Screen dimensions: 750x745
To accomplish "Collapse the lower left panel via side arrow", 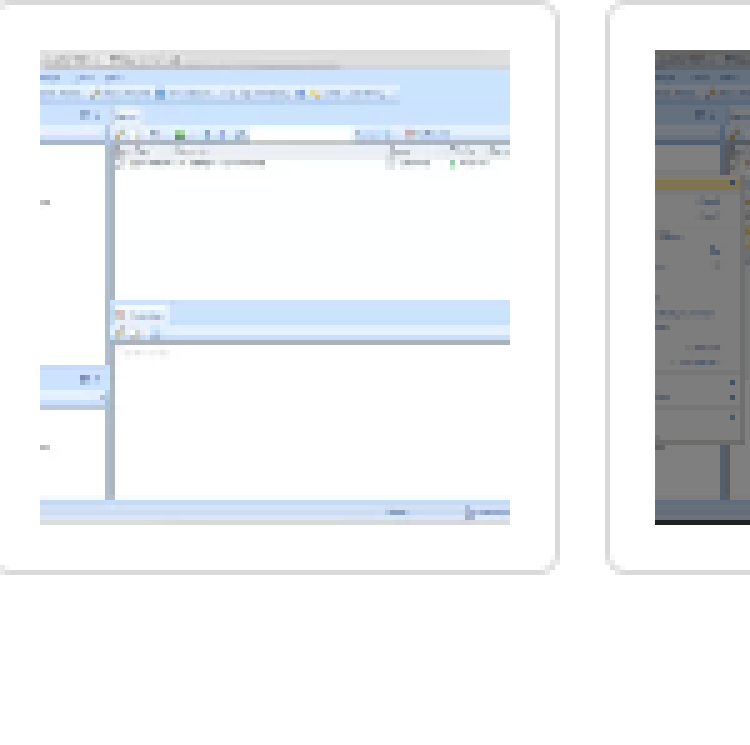I will (x=103, y=398).
